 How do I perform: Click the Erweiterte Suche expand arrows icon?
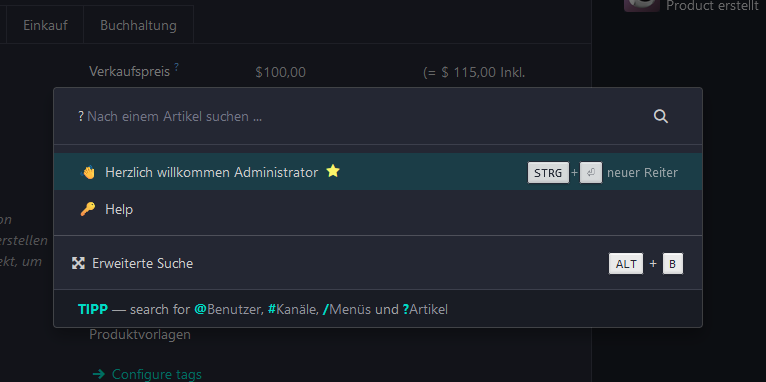pyautogui.click(x=78, y=263)
